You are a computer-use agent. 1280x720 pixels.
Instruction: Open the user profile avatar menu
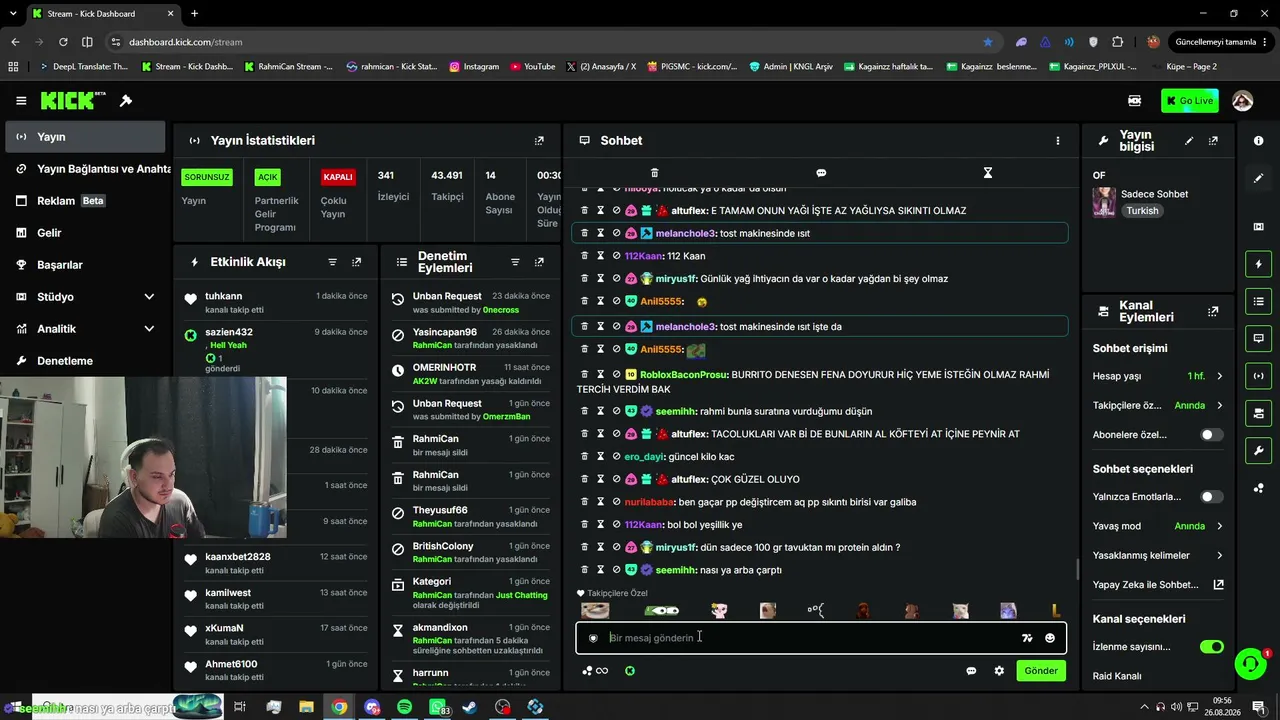pyautogui.click(x=1243, y=101)
